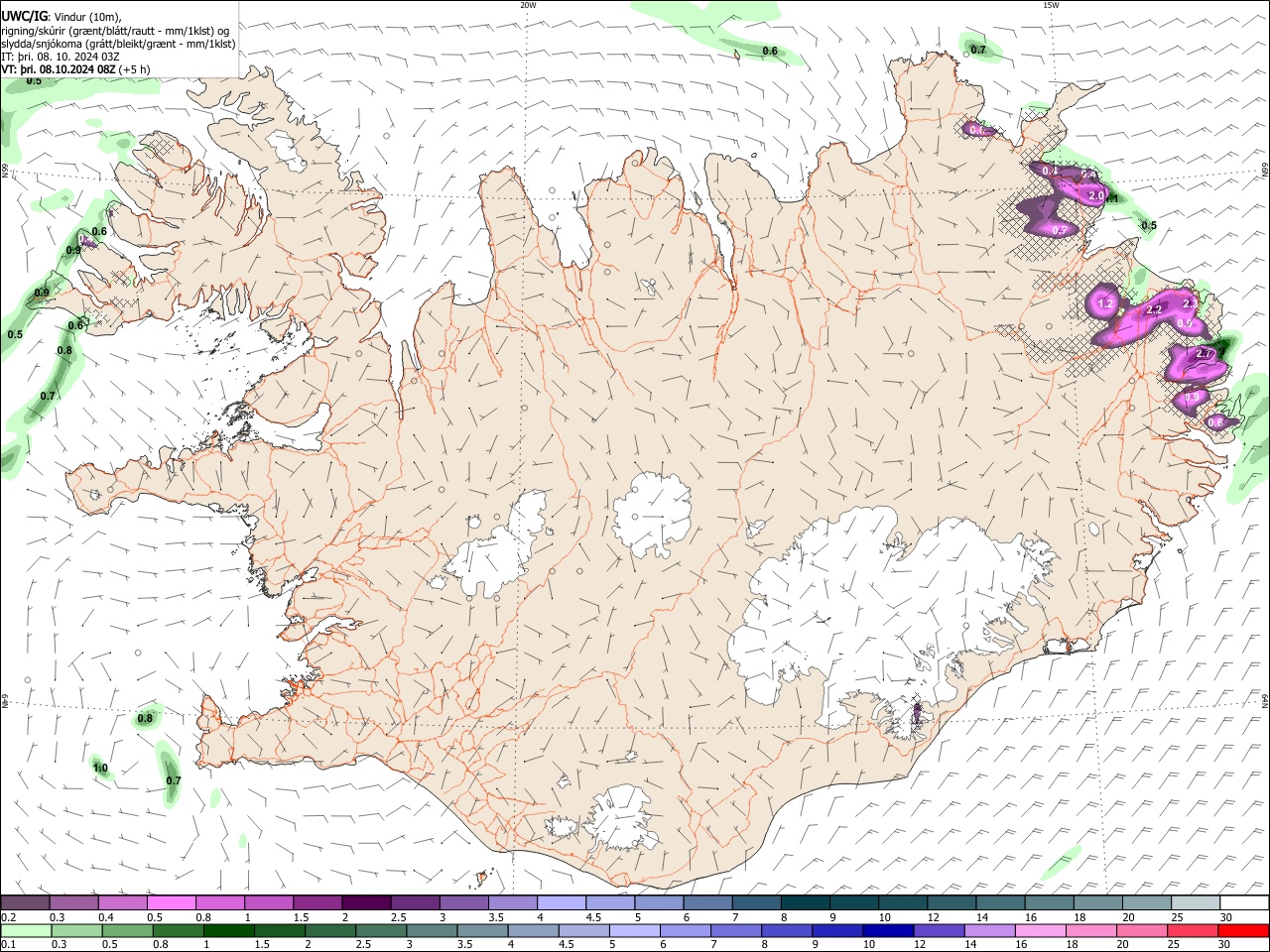The height and width of the screenshot is (952, 1270).
Task: Click the "0.1" label under the lower legend
Action: pyautogui.click(x=7, y=945)
